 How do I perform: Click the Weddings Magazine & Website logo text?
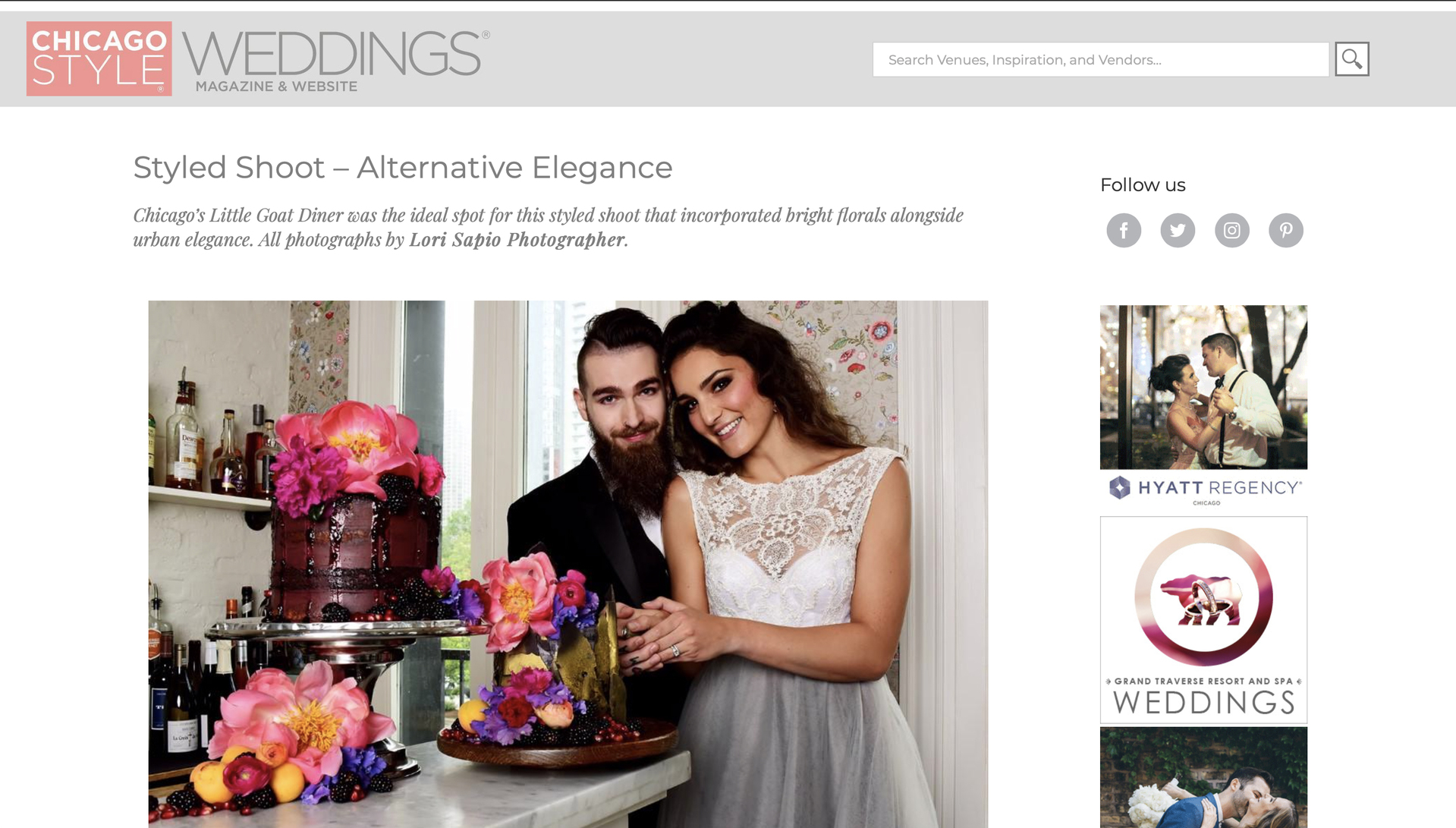coord(335,61)
